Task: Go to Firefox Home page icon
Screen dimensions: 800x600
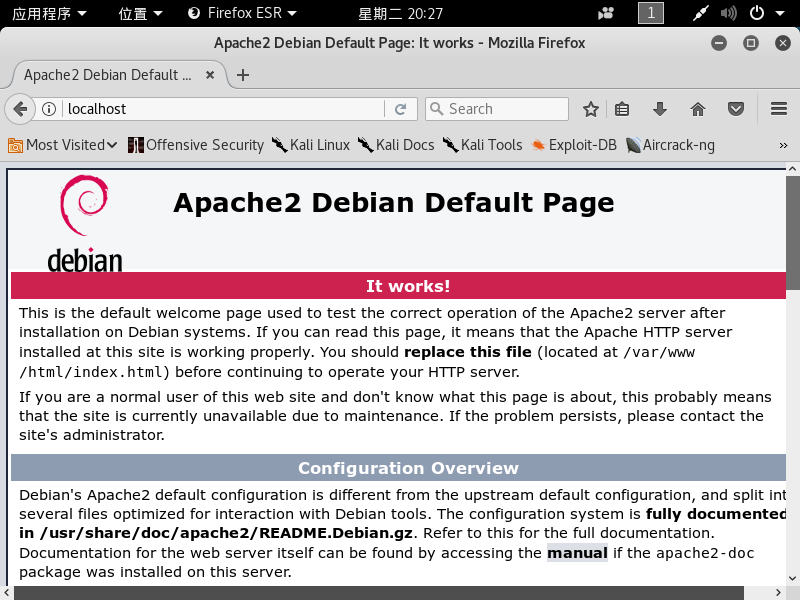Action: click(x=698, y=109)
